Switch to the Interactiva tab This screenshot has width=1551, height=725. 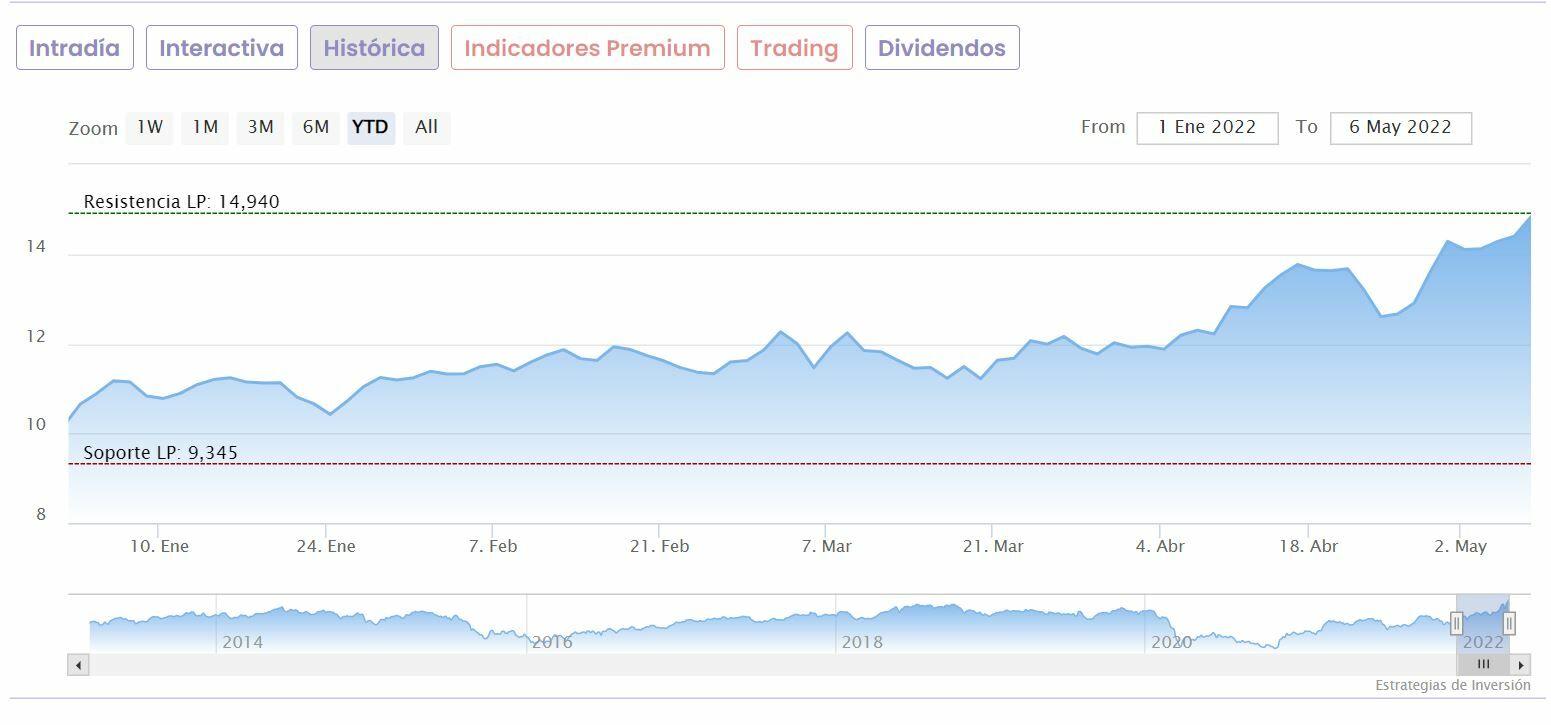(x=222, y=48)
